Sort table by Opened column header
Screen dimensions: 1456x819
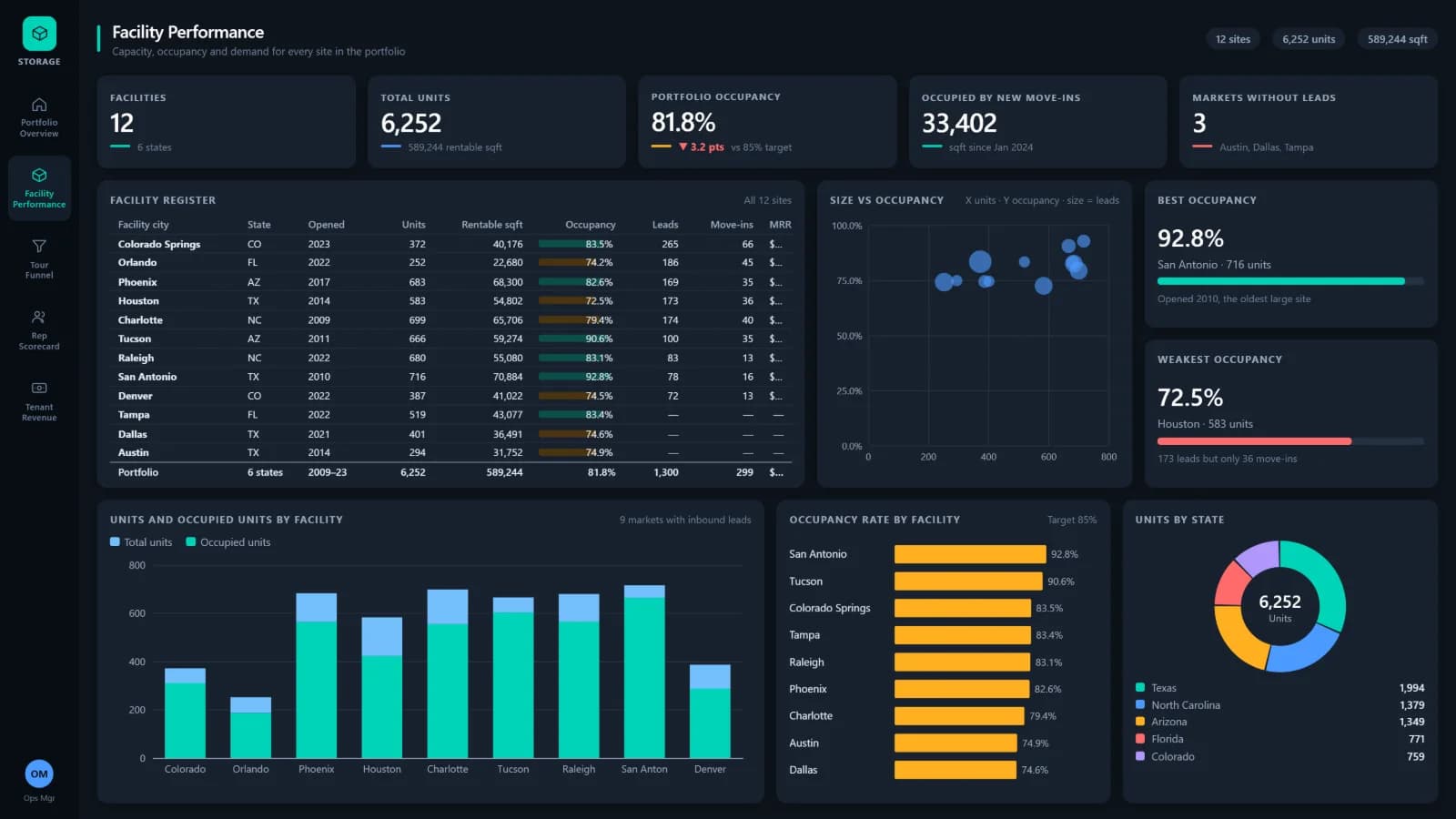pyautogui.click(x=326, y=225)
